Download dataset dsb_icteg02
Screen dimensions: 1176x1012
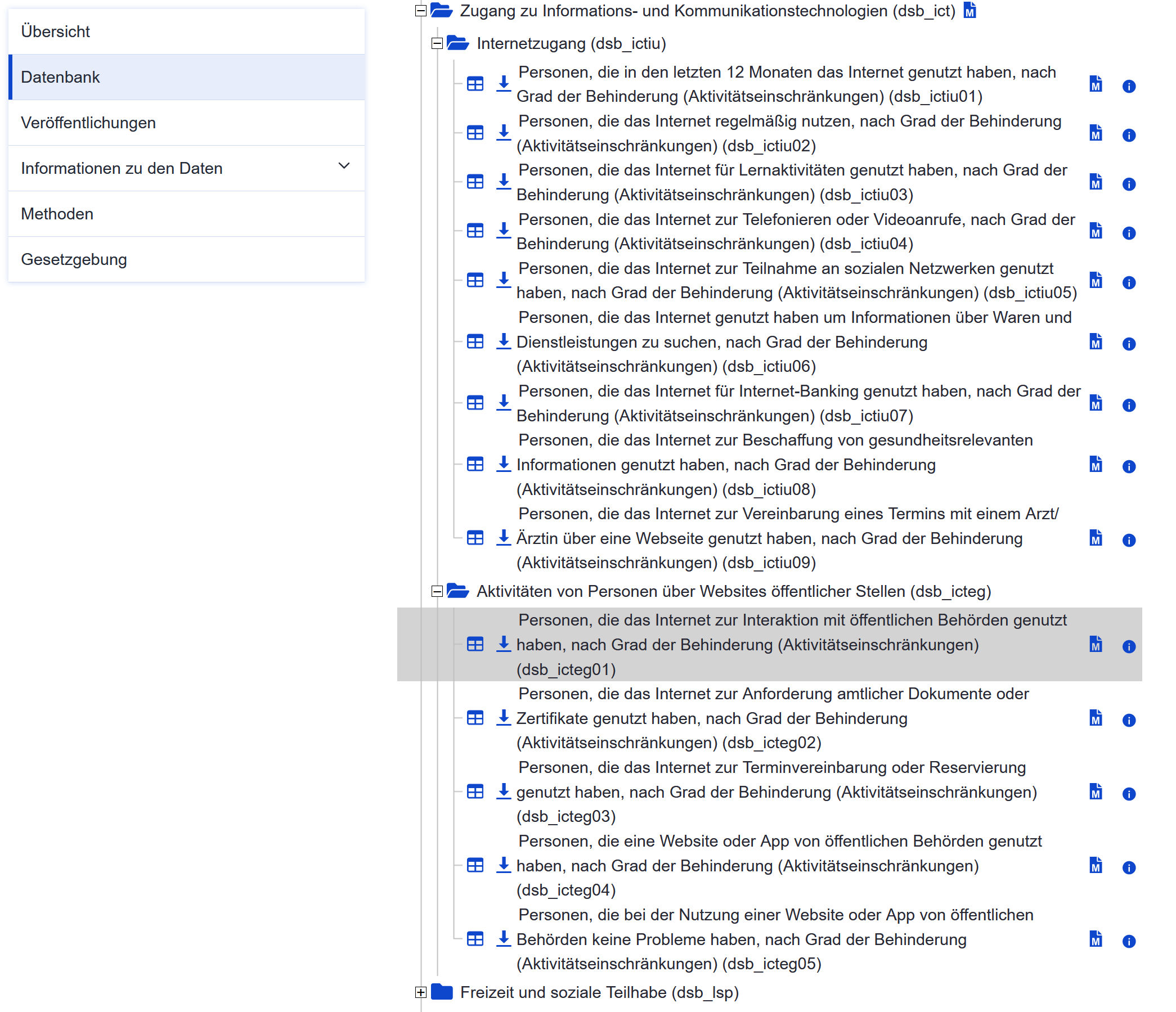[504, 718]
